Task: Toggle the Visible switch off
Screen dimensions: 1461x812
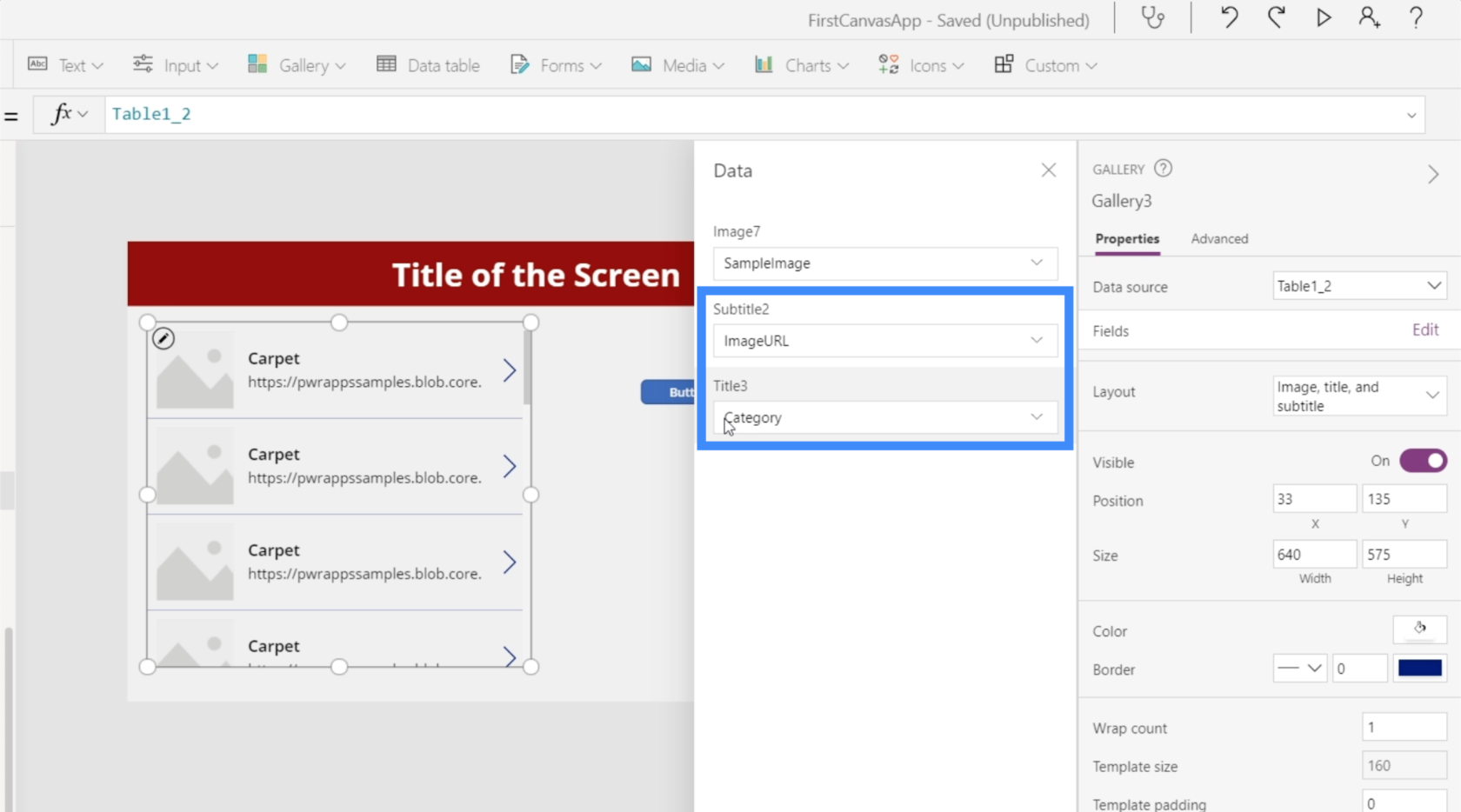Action: [x=1423, y=461]
